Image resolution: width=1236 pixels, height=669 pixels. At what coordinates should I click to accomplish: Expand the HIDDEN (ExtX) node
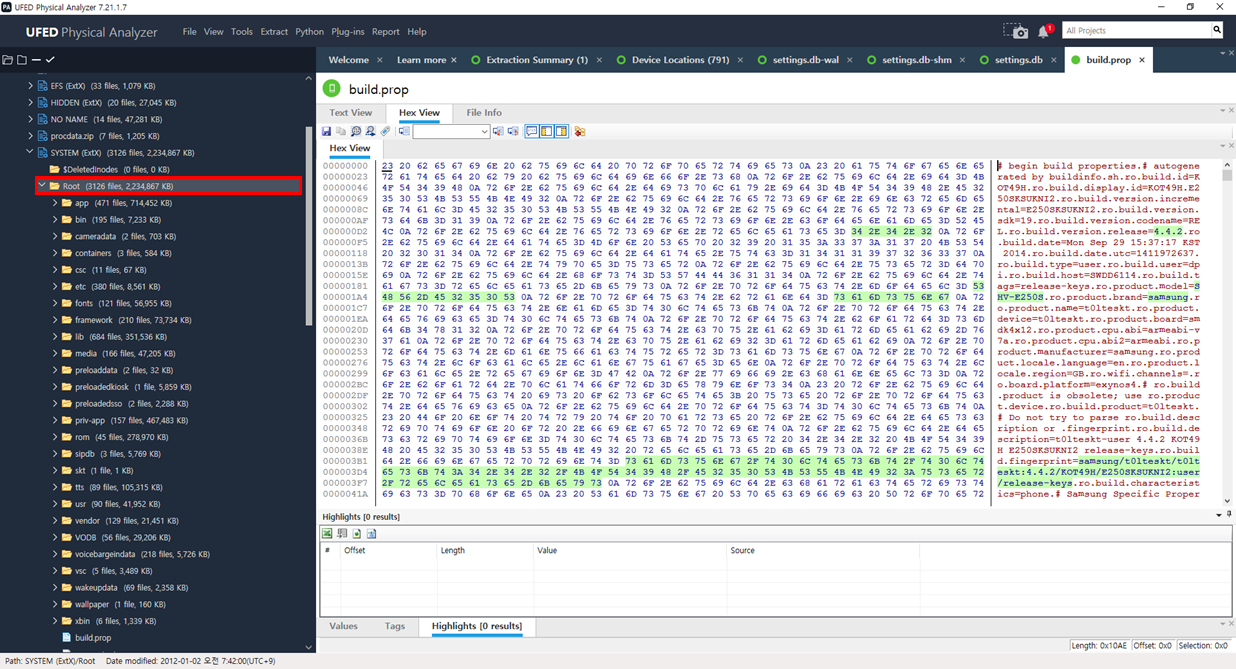tap(31, 102)
